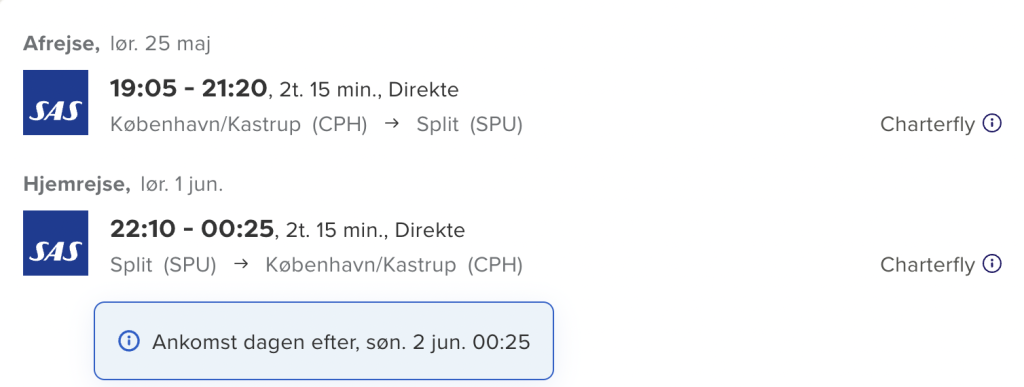The height and width of the screenshot is (387, 1024).
Task: Select the Charterfly label on the 22:10 flight
Action: click(x=927, y=264)
